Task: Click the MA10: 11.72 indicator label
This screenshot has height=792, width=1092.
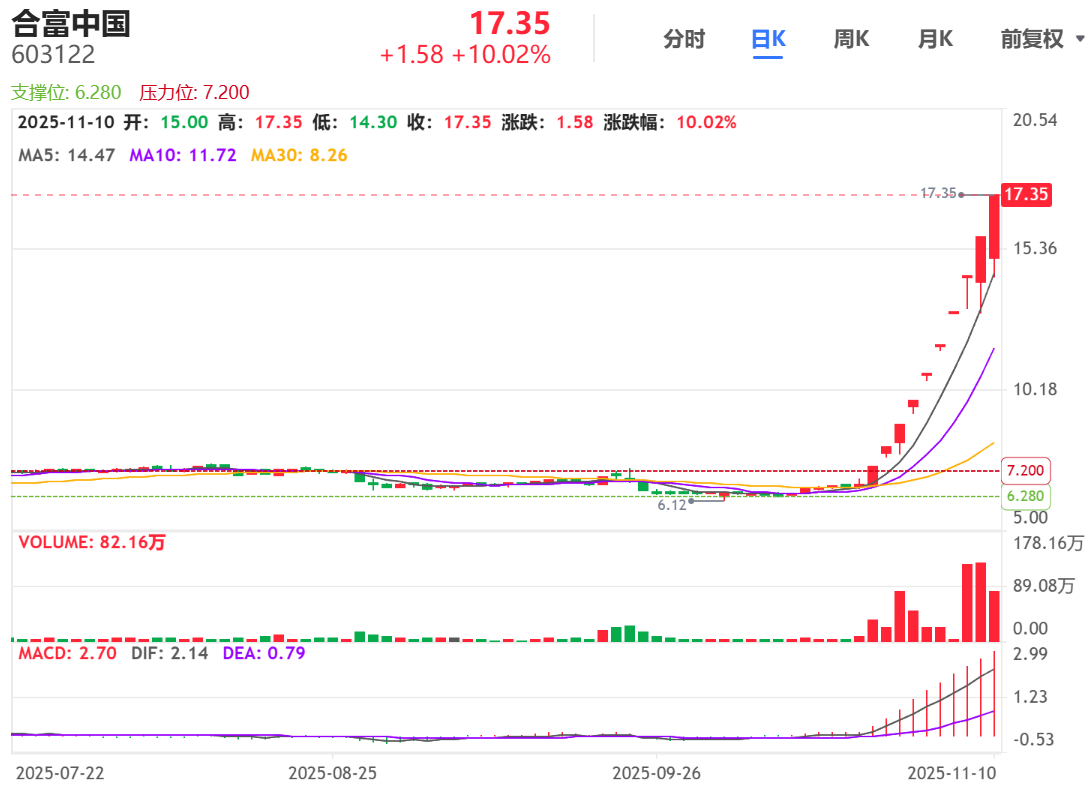Action: pyautogui.click(x=182, y=155)
